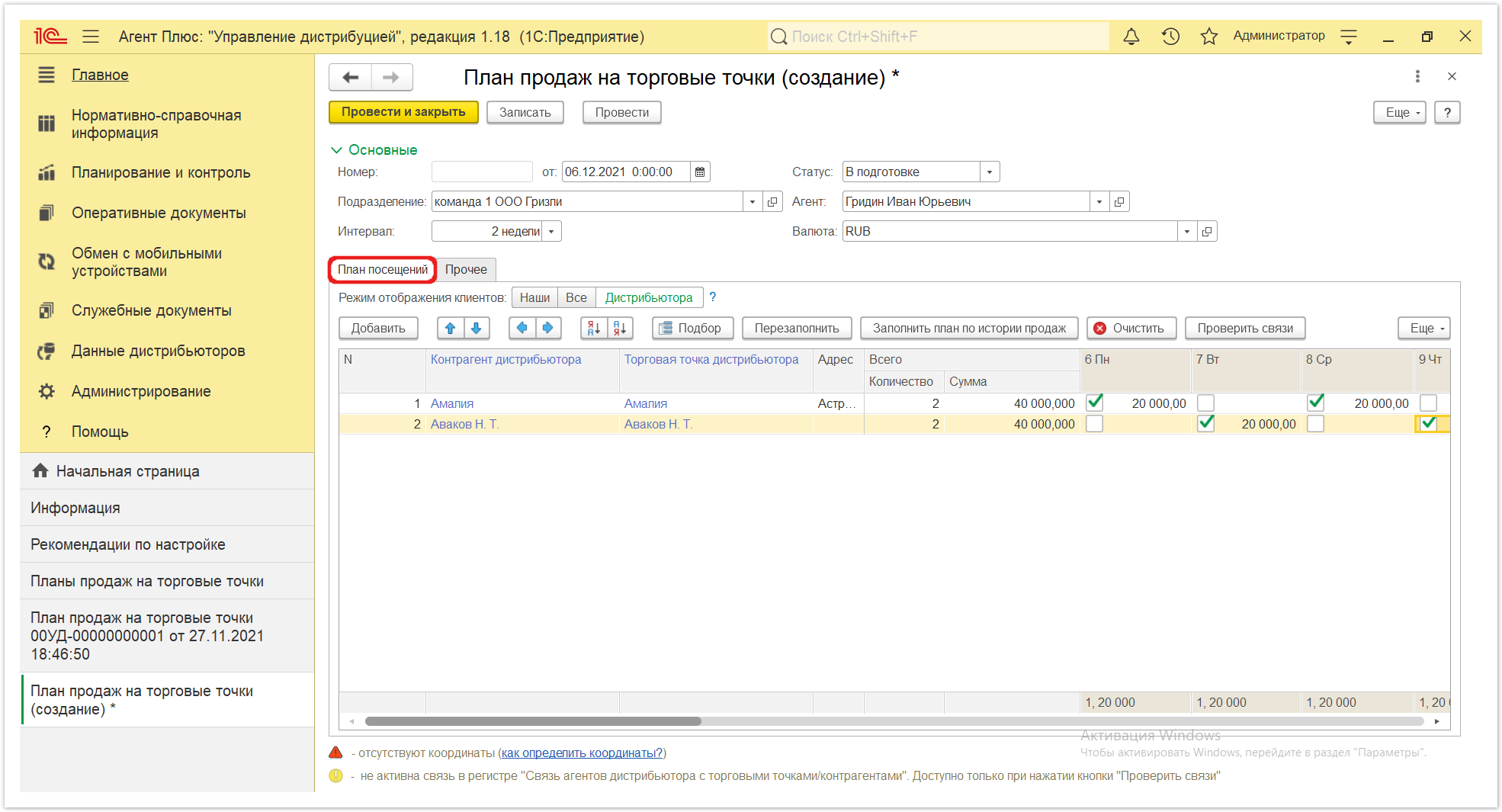1502x812 pixels.
Task: Shift plan left with blue left arrow
Action: (x=522, y=328)
